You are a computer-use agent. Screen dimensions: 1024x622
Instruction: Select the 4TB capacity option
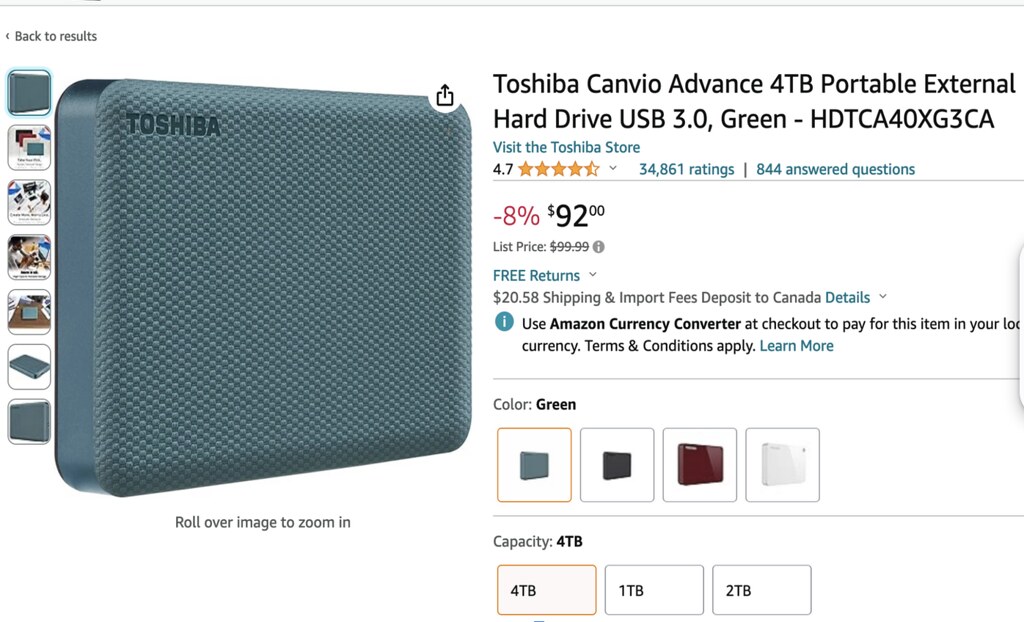(x=547, y=590)
